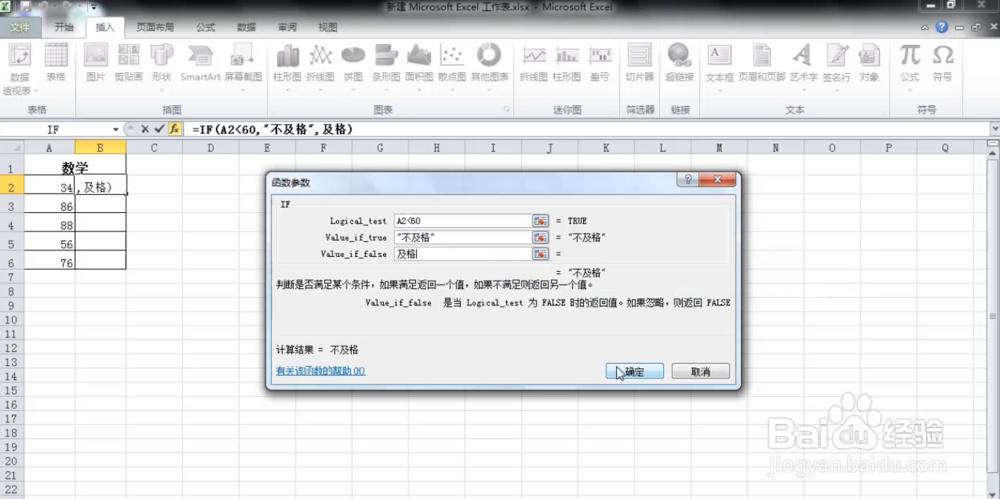This screenshot has height=499, width=1000.
Task: Insert win/loss sparkline 盈亏
Action: (599, 64)
